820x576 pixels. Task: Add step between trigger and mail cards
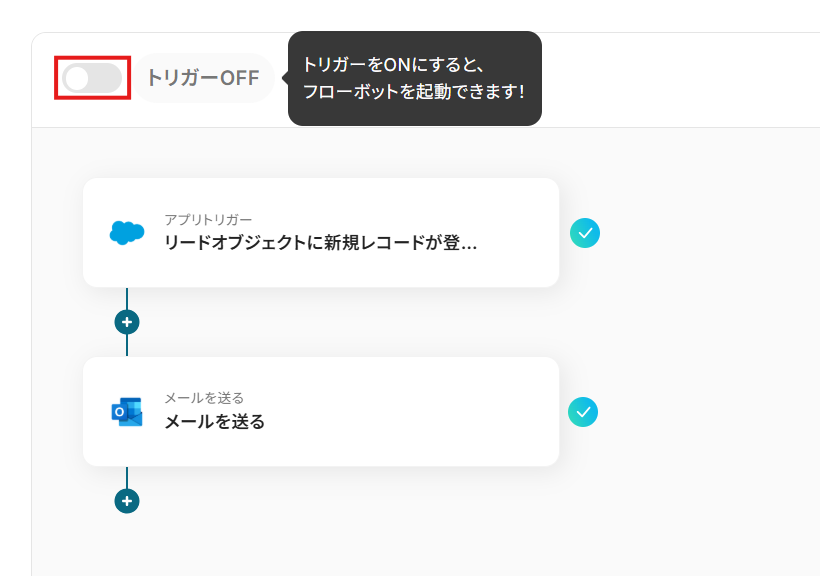point(127,322)
